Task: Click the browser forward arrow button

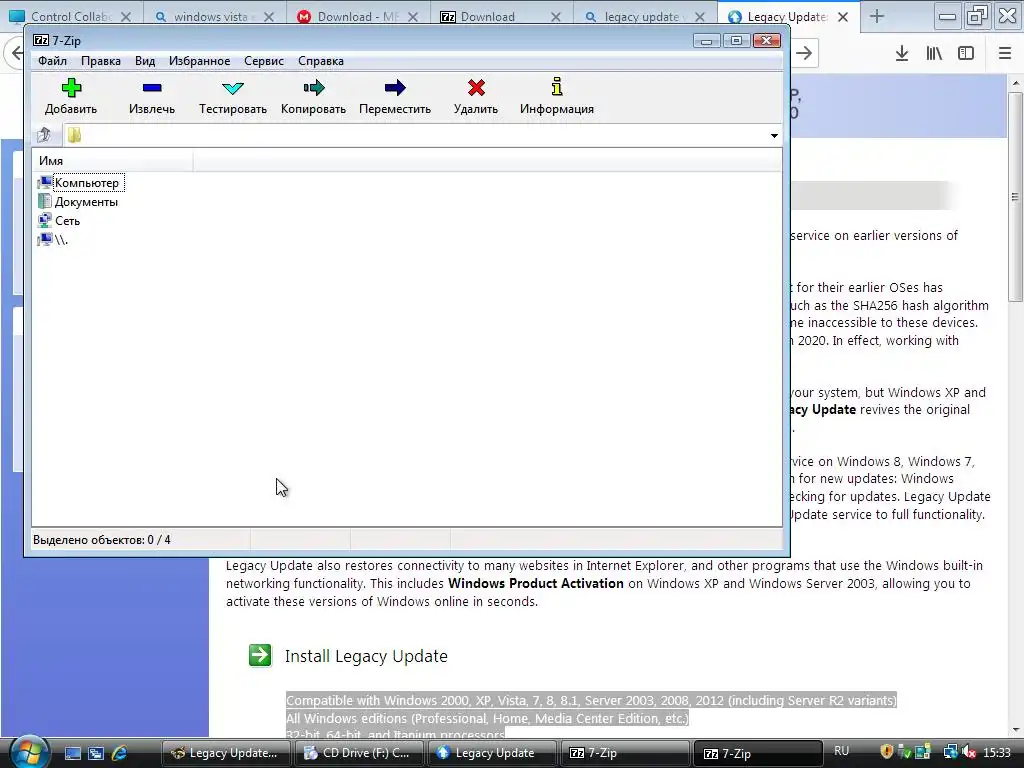Action: (805, 53)
